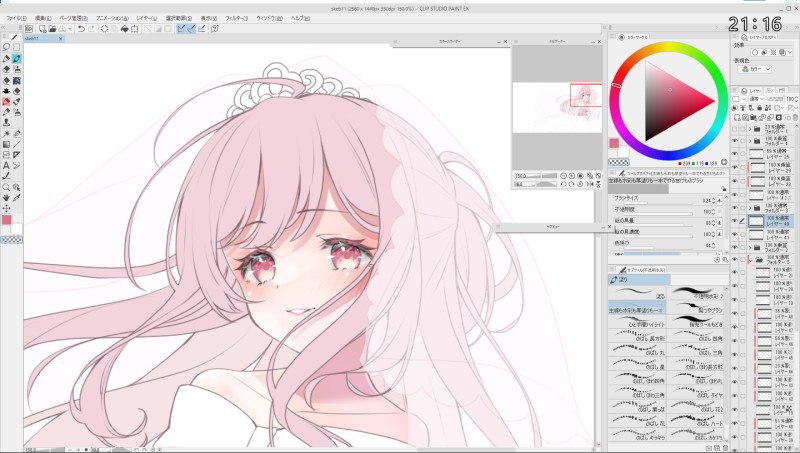Screen dimensions: 800x453
Task: Show the hidden 23% folder 1 layer
Action: (735, 130)
